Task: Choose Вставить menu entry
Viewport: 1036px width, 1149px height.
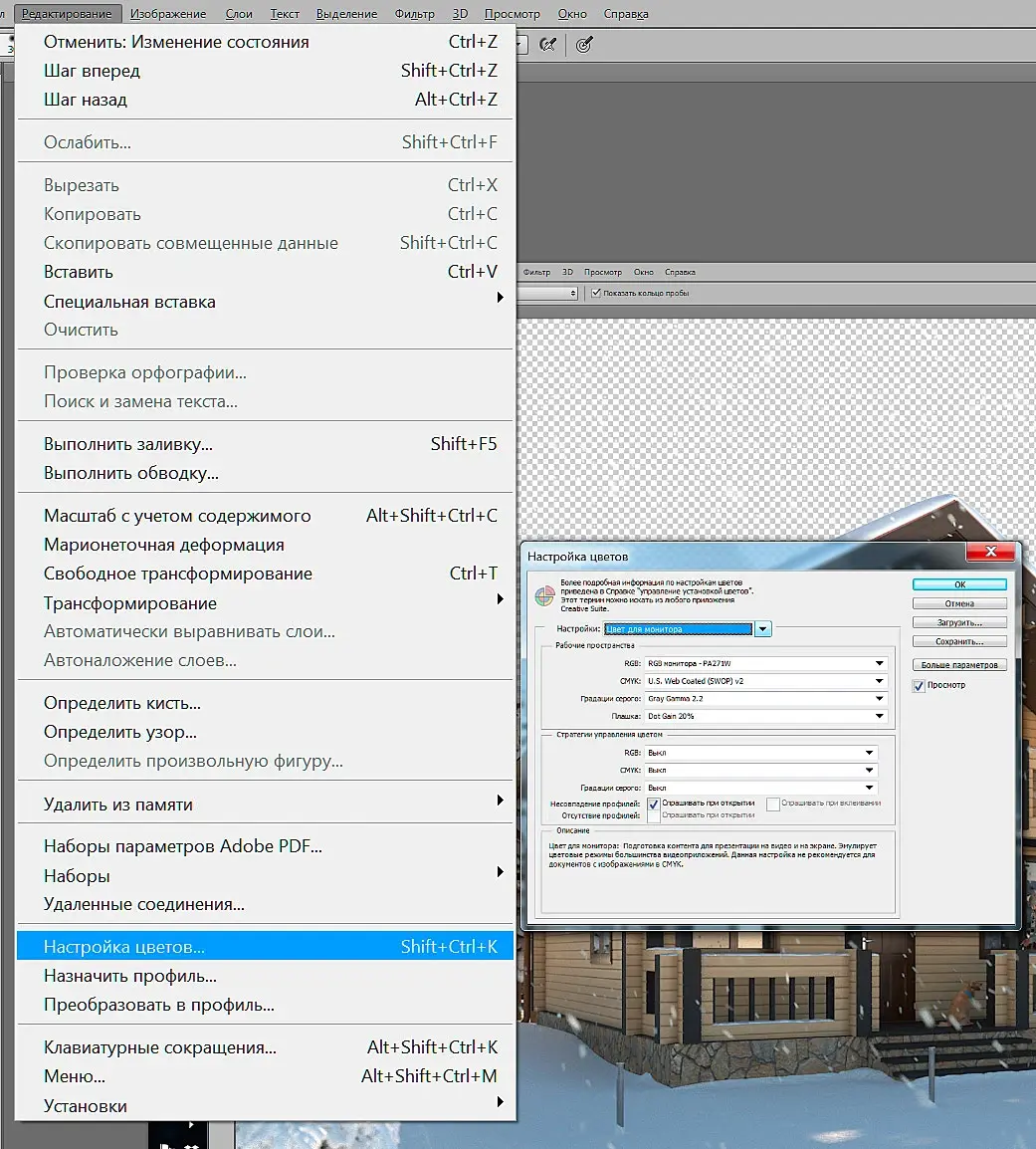Action: (x=266, y=272)
